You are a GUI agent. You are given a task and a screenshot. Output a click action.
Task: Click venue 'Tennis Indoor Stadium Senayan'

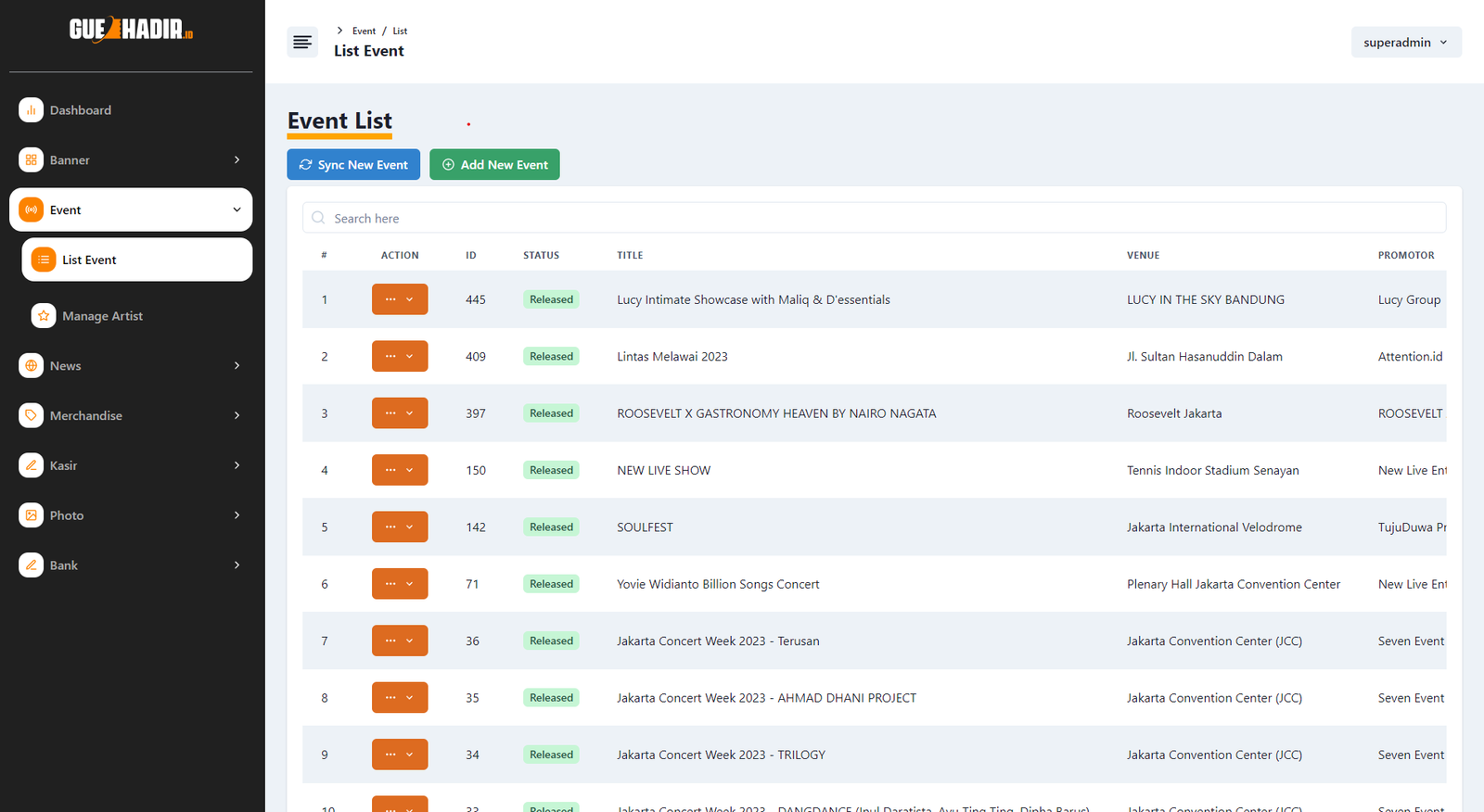point(1213,470)
